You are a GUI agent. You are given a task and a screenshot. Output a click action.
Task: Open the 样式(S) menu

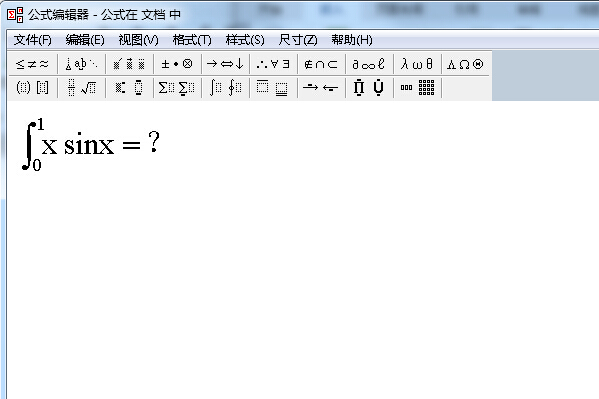coord(245,40)
